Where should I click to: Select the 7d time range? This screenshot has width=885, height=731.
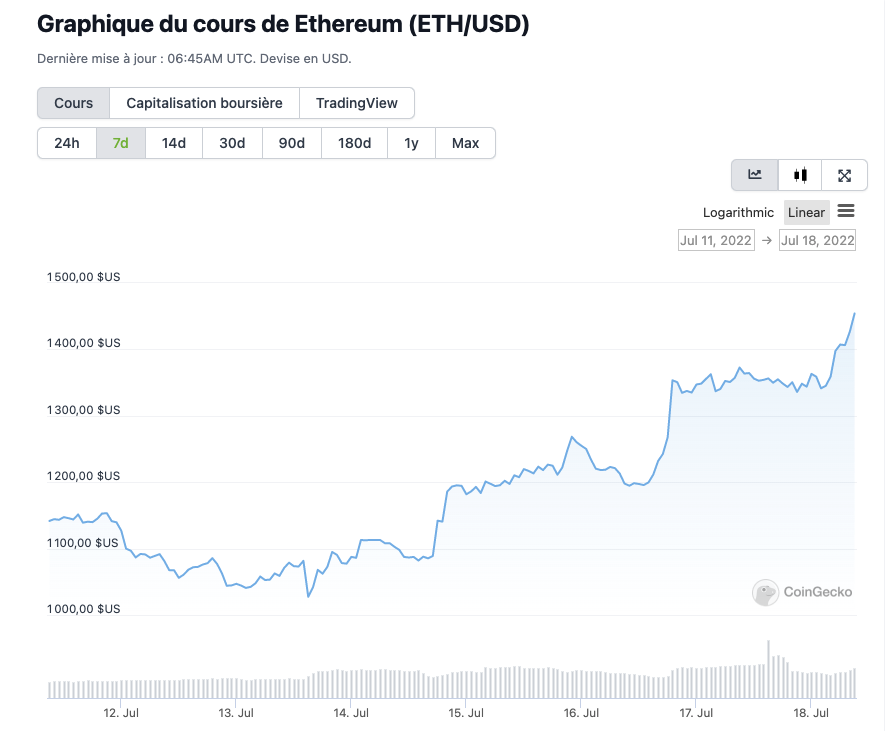click(x=121, y=143)
